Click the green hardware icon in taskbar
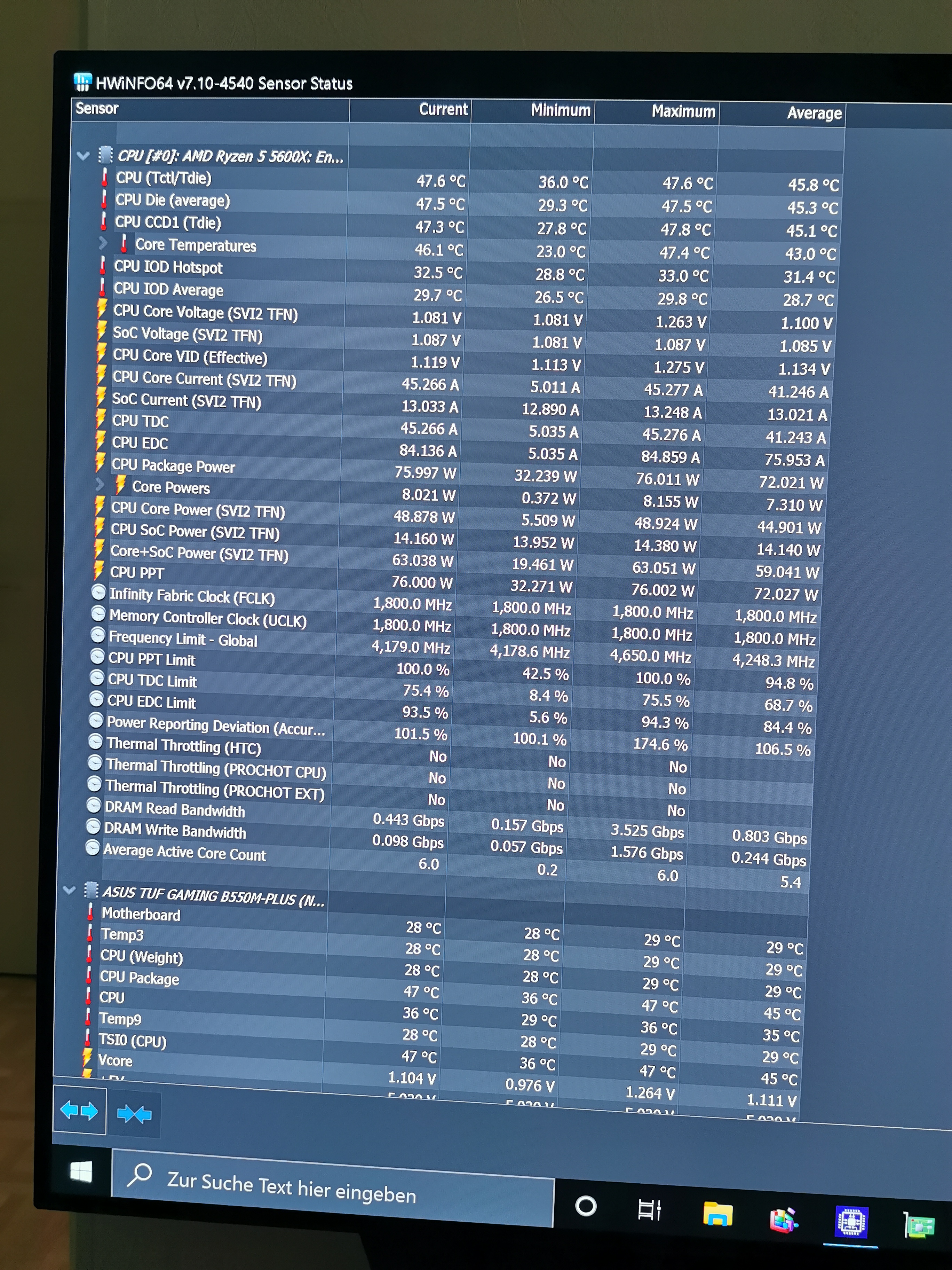The width and height of the screenshot is (952, 1270). (x=920, y=1226)
